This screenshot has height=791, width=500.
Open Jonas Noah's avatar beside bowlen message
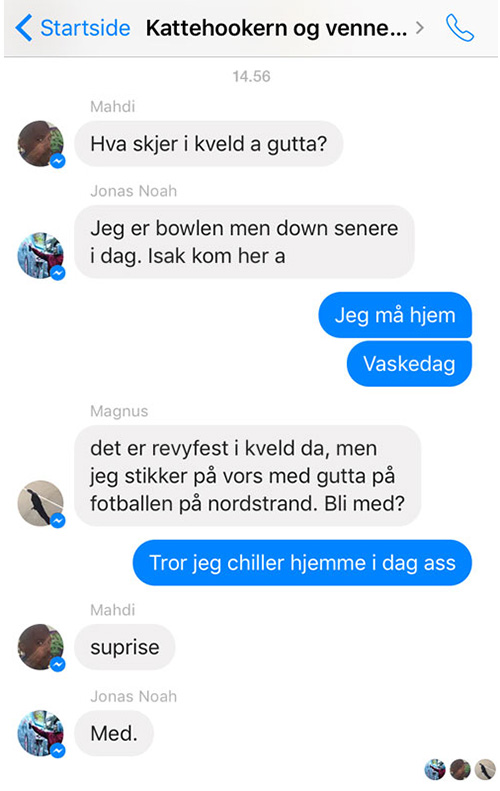(41, 255)
